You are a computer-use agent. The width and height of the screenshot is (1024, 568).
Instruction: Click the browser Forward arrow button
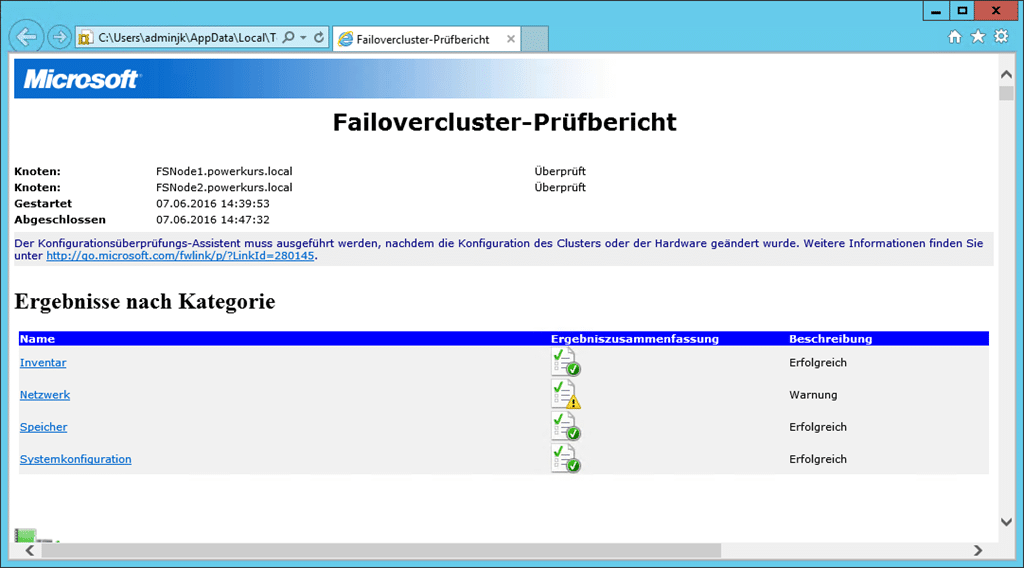[x=60, y=38]
